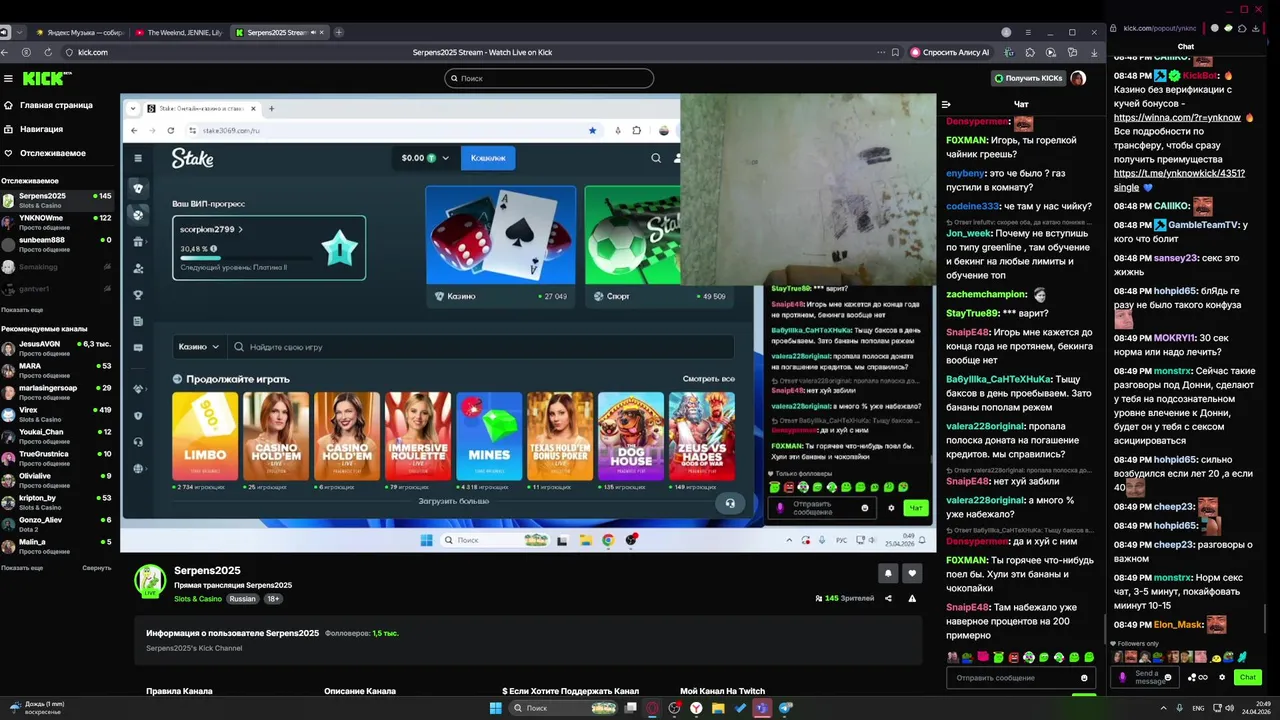Switch to the Яндекс Музыка tab

(78, 32)
